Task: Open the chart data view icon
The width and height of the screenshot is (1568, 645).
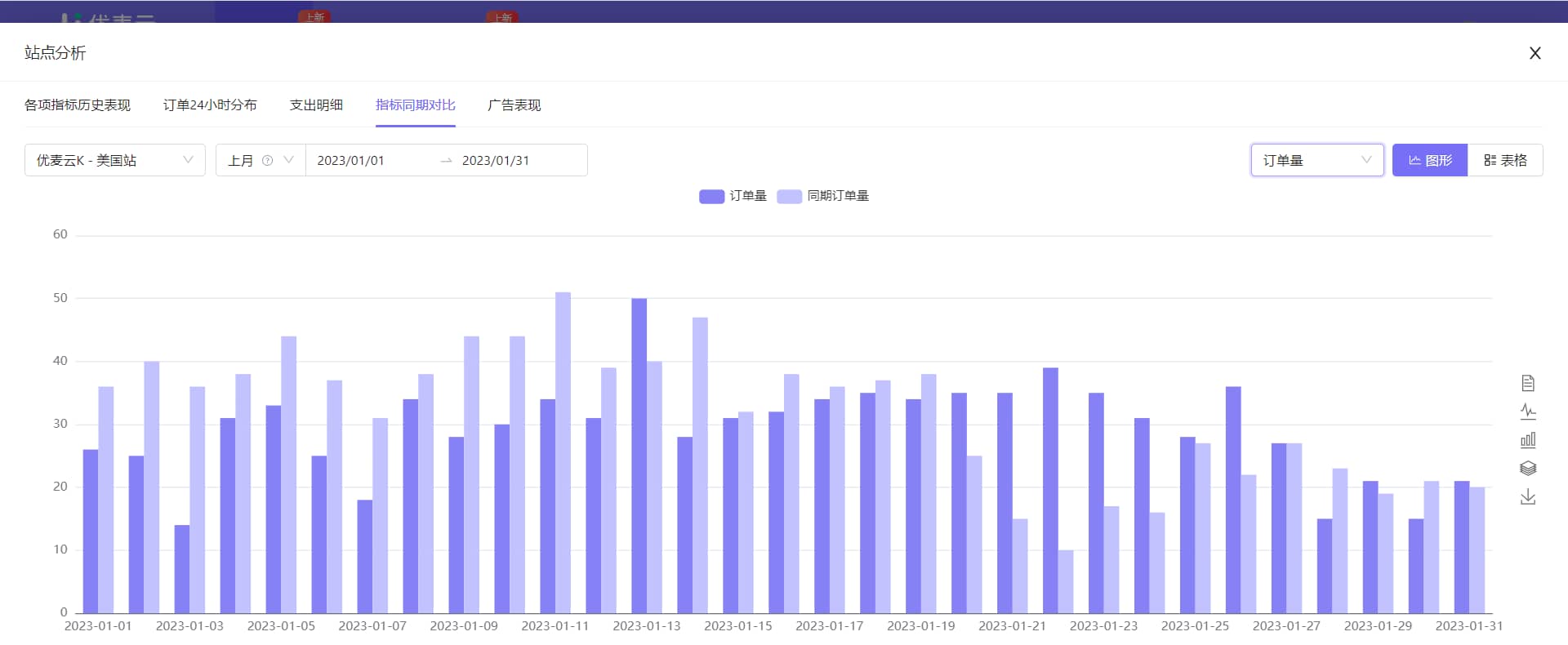Action: point(1528,383)
